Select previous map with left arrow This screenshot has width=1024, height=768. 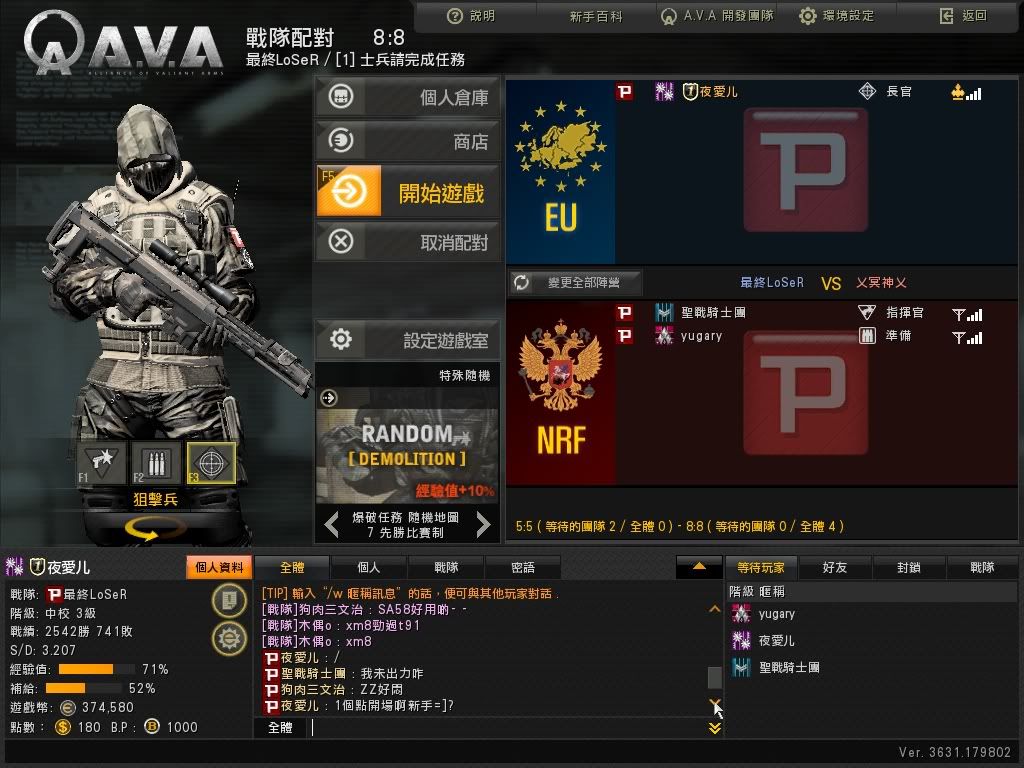tap(332, 524)
